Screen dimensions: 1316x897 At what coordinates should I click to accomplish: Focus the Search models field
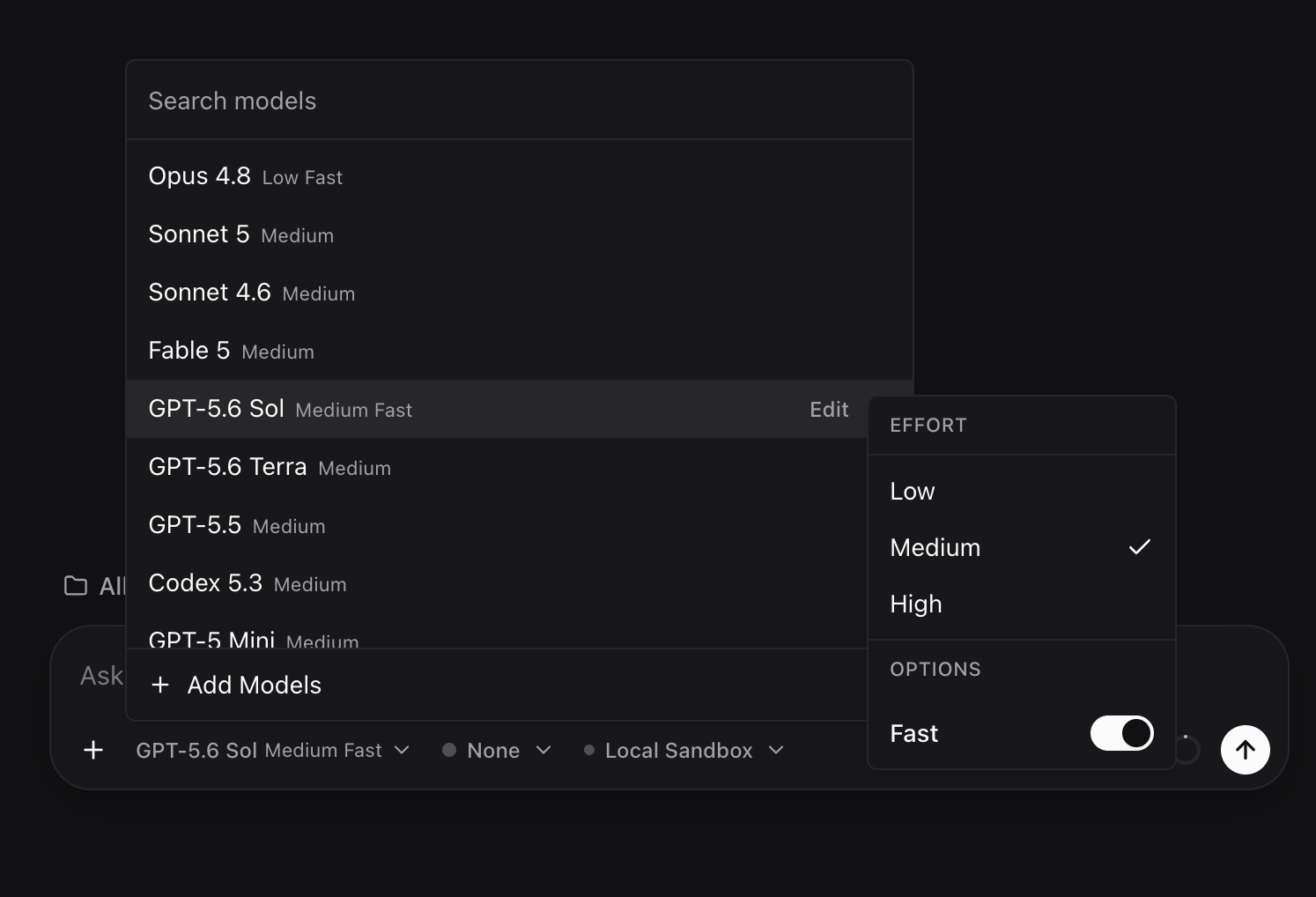tap(520, 100)
